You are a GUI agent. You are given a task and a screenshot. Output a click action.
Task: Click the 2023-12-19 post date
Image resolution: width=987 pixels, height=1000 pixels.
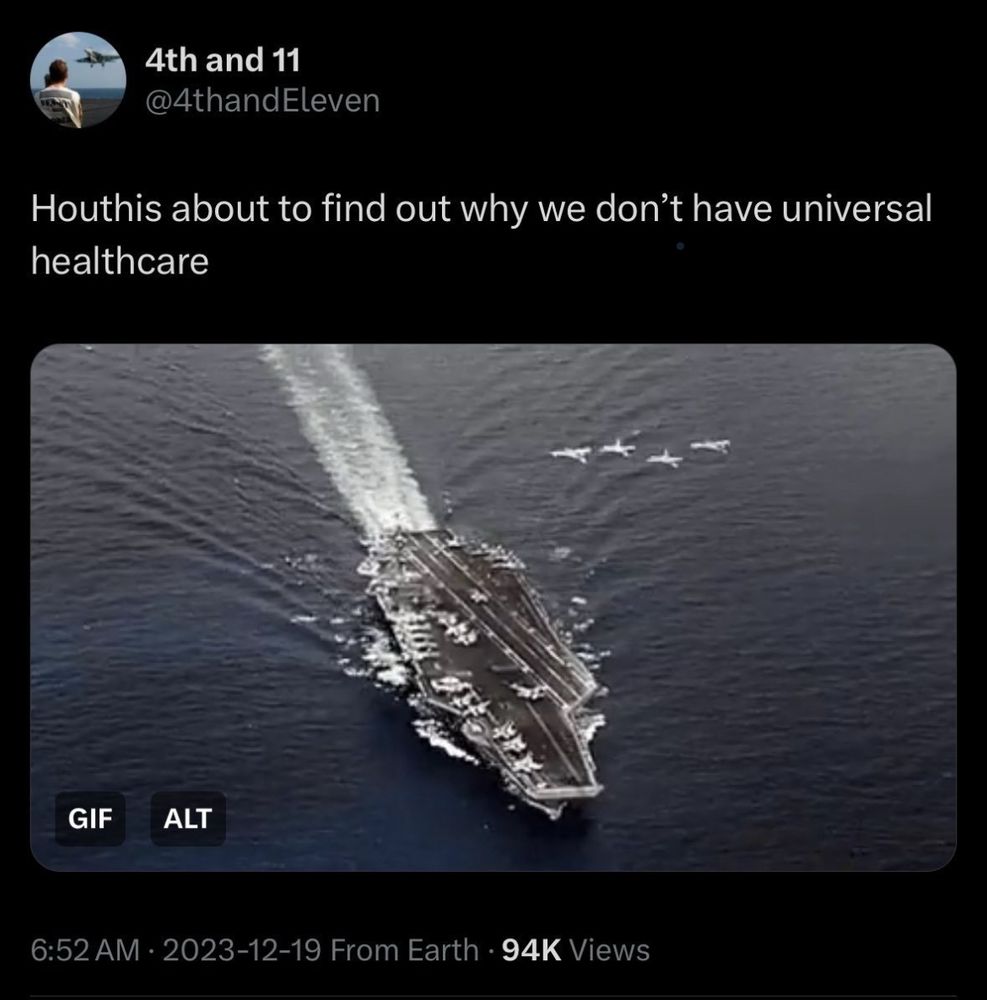(242, 950)
